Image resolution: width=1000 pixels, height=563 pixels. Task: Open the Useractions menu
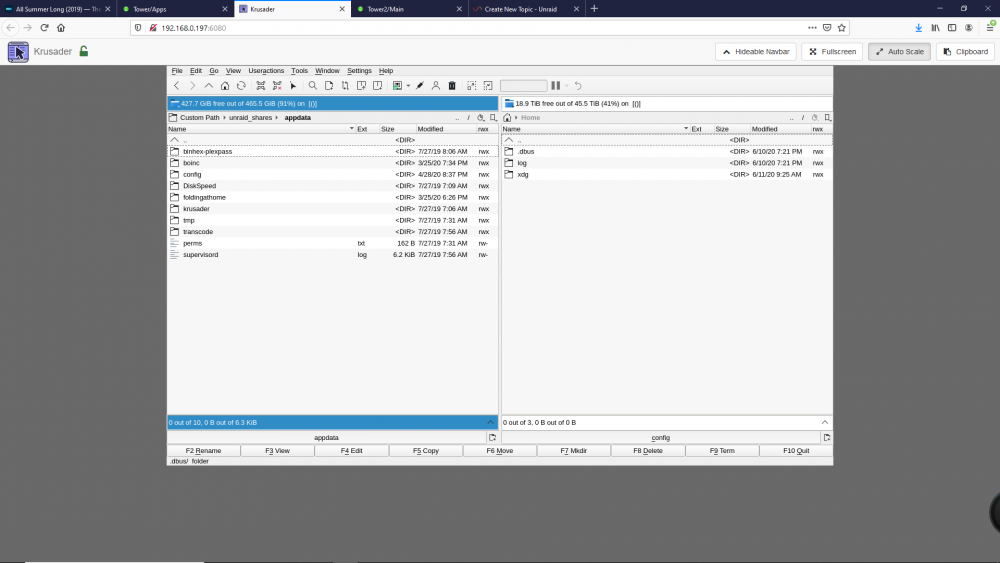[266, 71]
